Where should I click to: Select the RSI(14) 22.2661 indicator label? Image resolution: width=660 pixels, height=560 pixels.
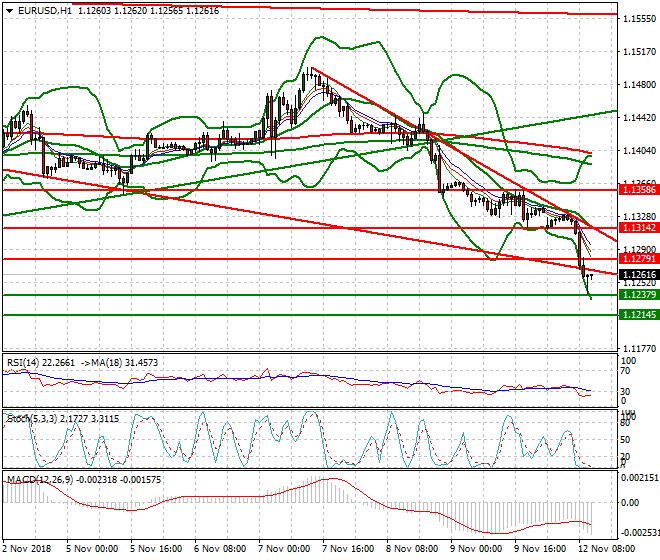pyautogui.click(x=41, y=363)
